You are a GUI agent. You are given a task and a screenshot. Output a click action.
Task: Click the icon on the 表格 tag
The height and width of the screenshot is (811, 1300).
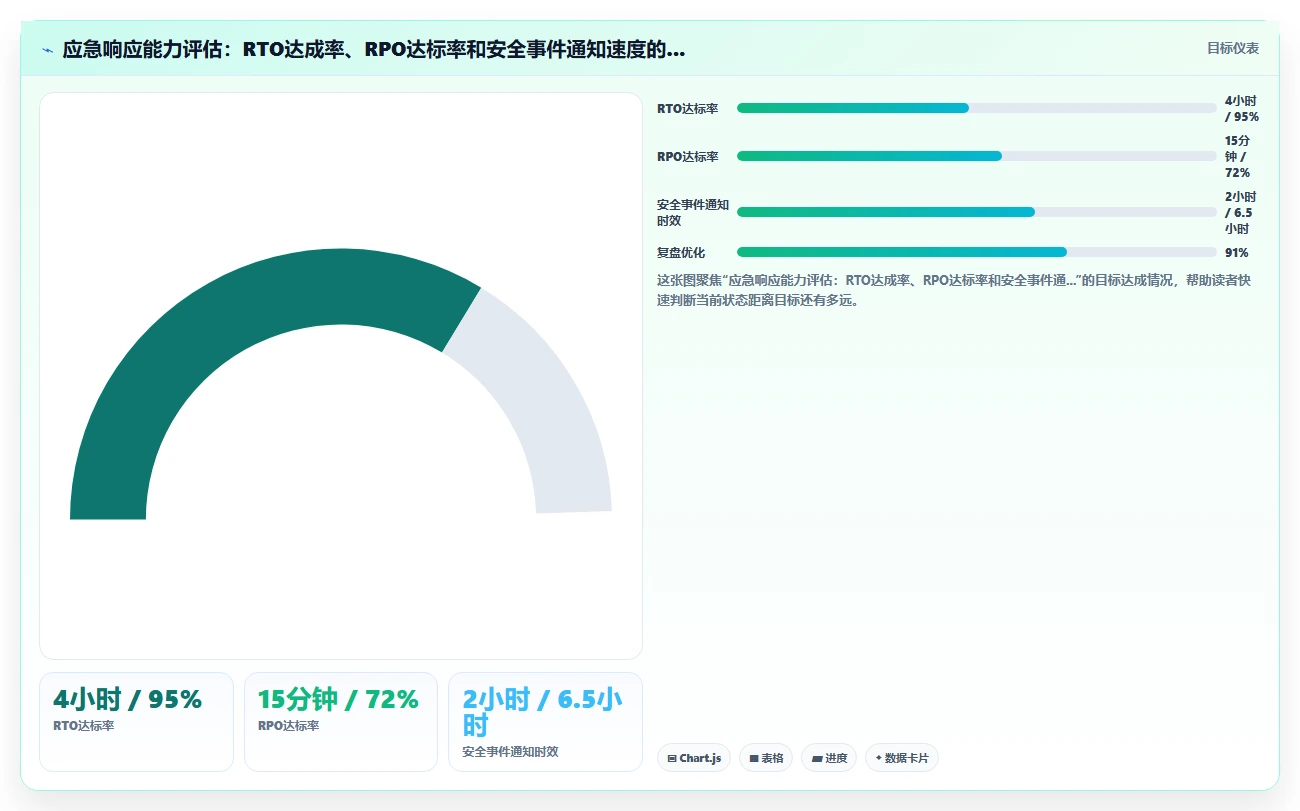[x=754, y=759]
